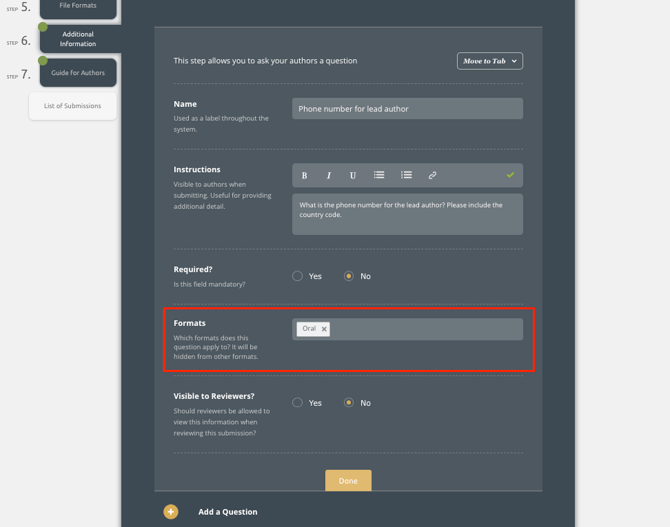This screenshot has width=670, height=527.
Task: Click the Name input field
Action: (x=407, y=109)
